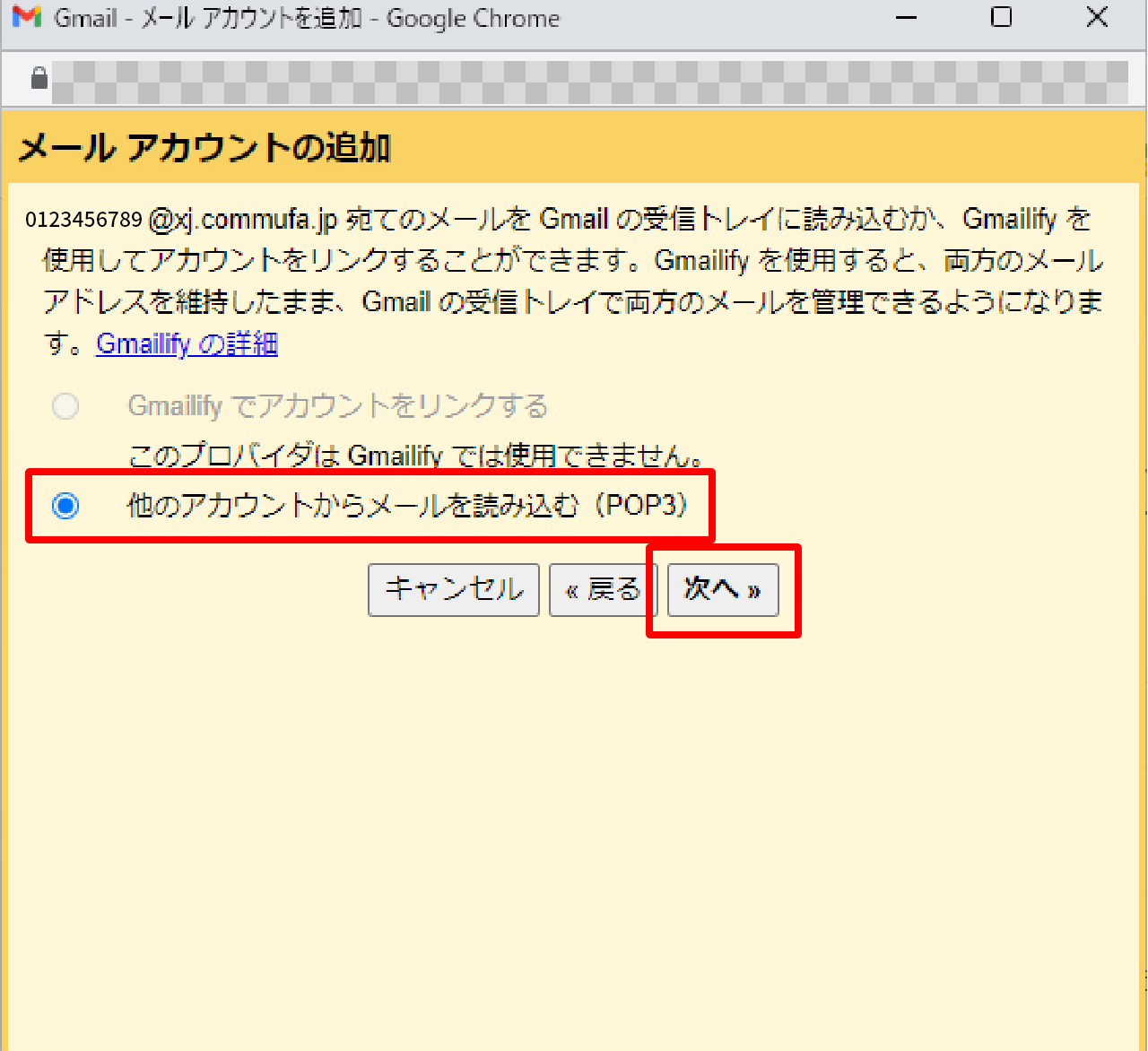Select the POP3 import radio button
This screenshot has height=1051, width=1148.
pos(65,506)
